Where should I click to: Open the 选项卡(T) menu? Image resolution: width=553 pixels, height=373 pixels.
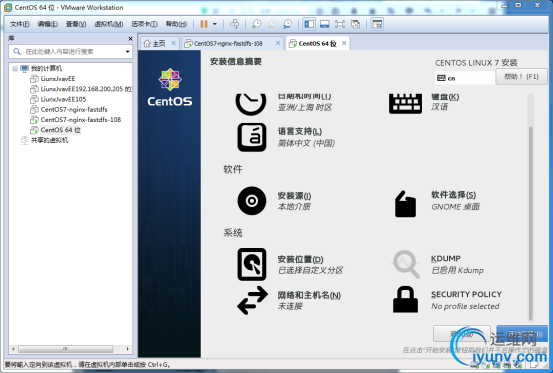point(144,24)
